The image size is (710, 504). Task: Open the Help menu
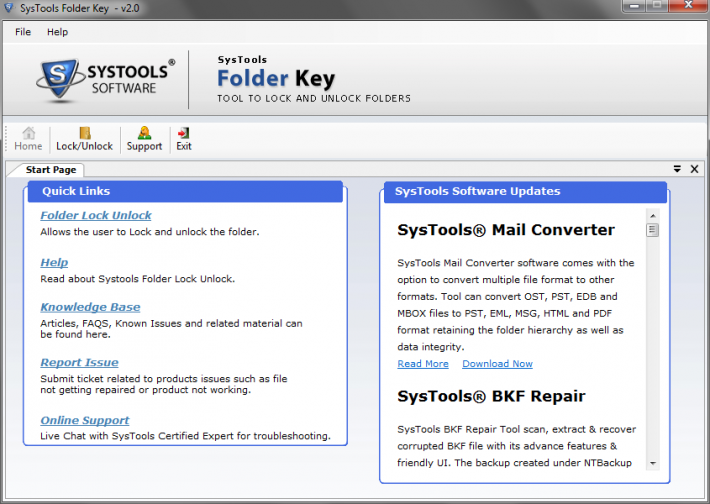point(58,32)
